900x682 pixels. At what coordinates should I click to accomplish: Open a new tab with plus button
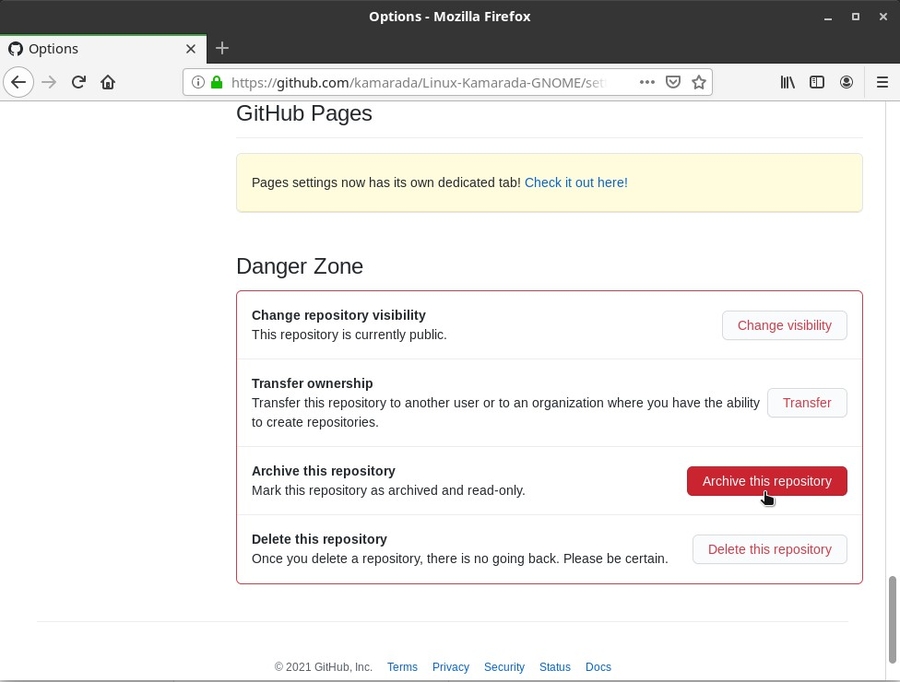click(x=222, y=48)
